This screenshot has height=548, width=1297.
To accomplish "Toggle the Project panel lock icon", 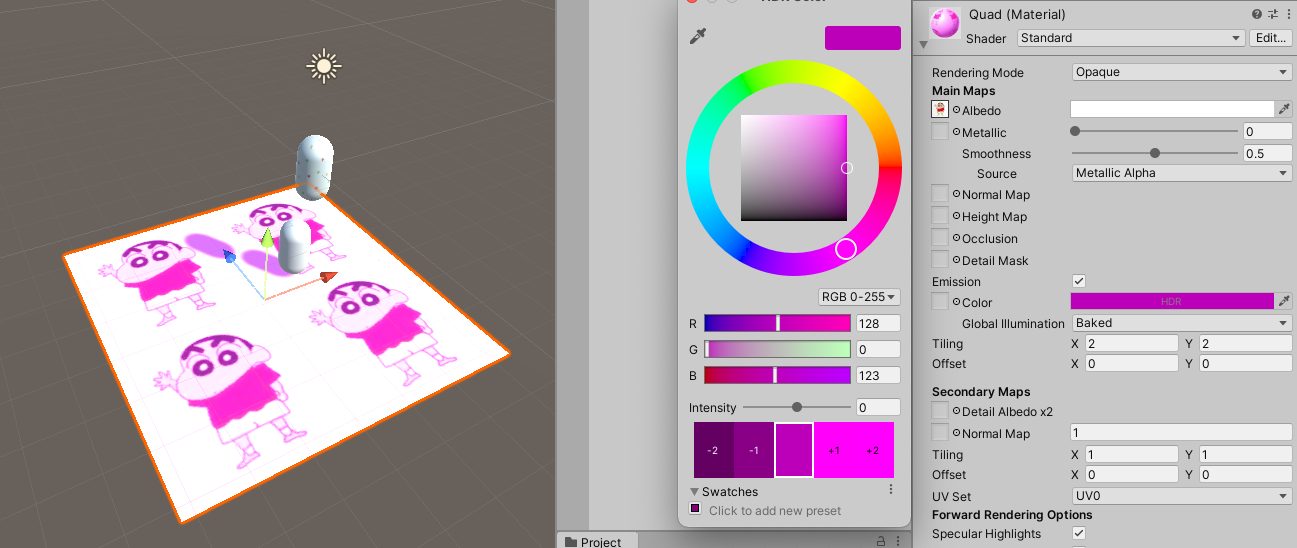I will click(881, 541).
